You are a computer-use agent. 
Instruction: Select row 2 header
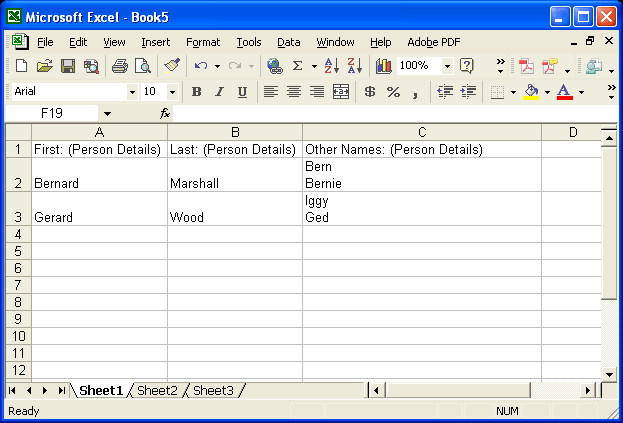pyautogui.click(x=18, y=175)
